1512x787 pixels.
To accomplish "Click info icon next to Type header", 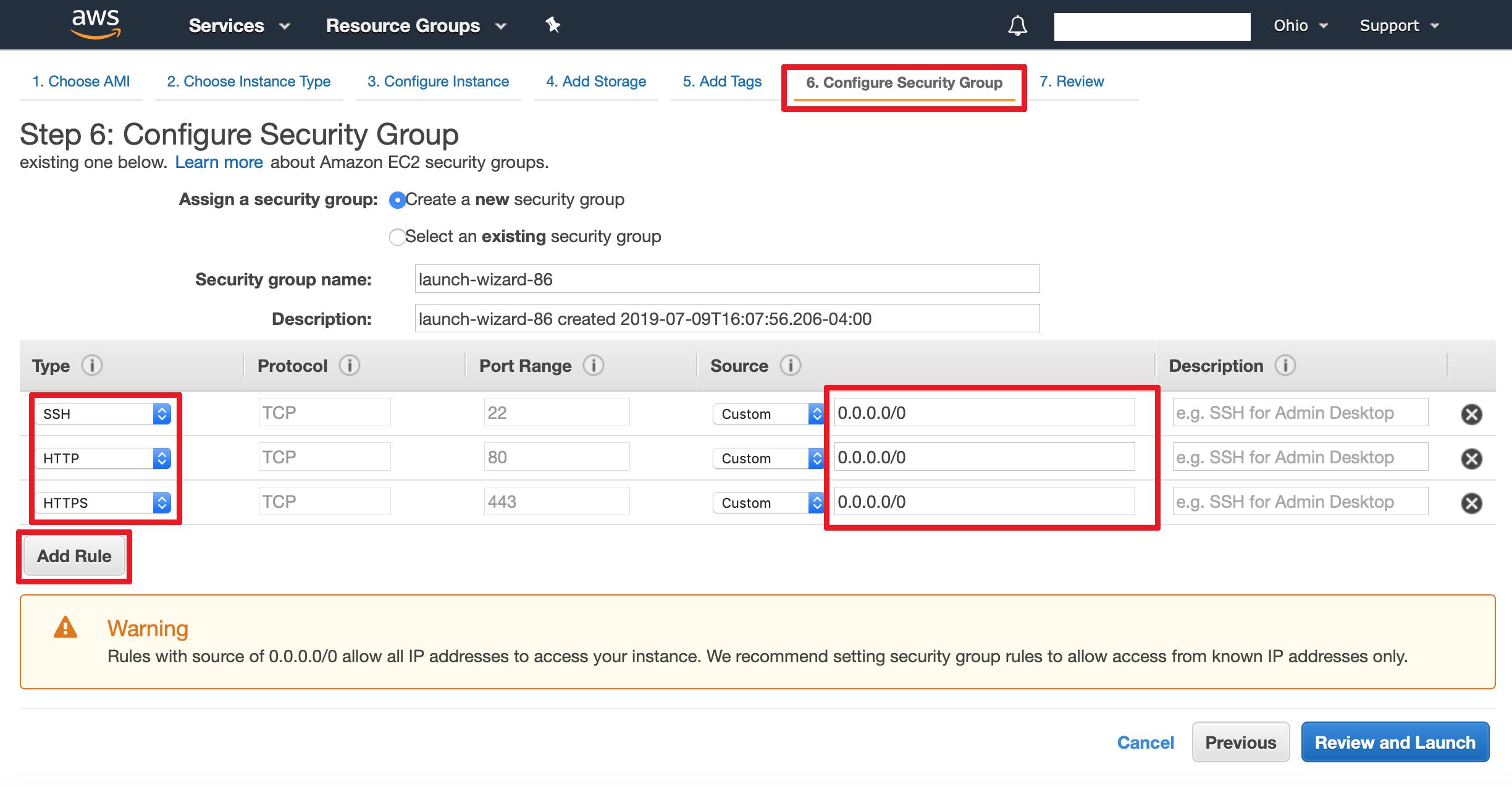I will [92, 366].
